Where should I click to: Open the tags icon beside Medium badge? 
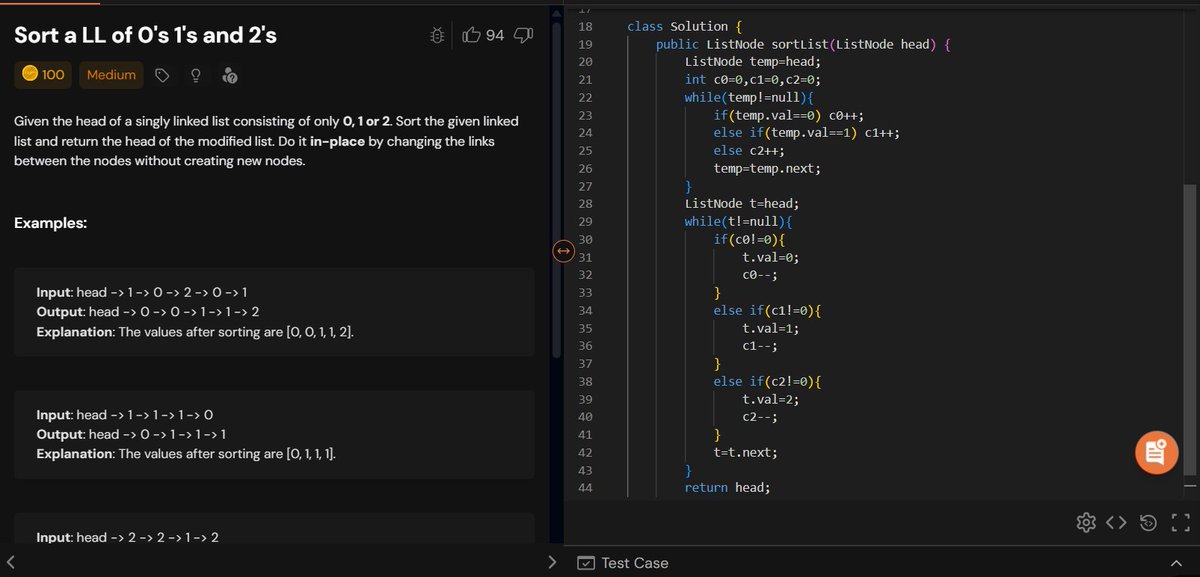click(x=160, y=74)
